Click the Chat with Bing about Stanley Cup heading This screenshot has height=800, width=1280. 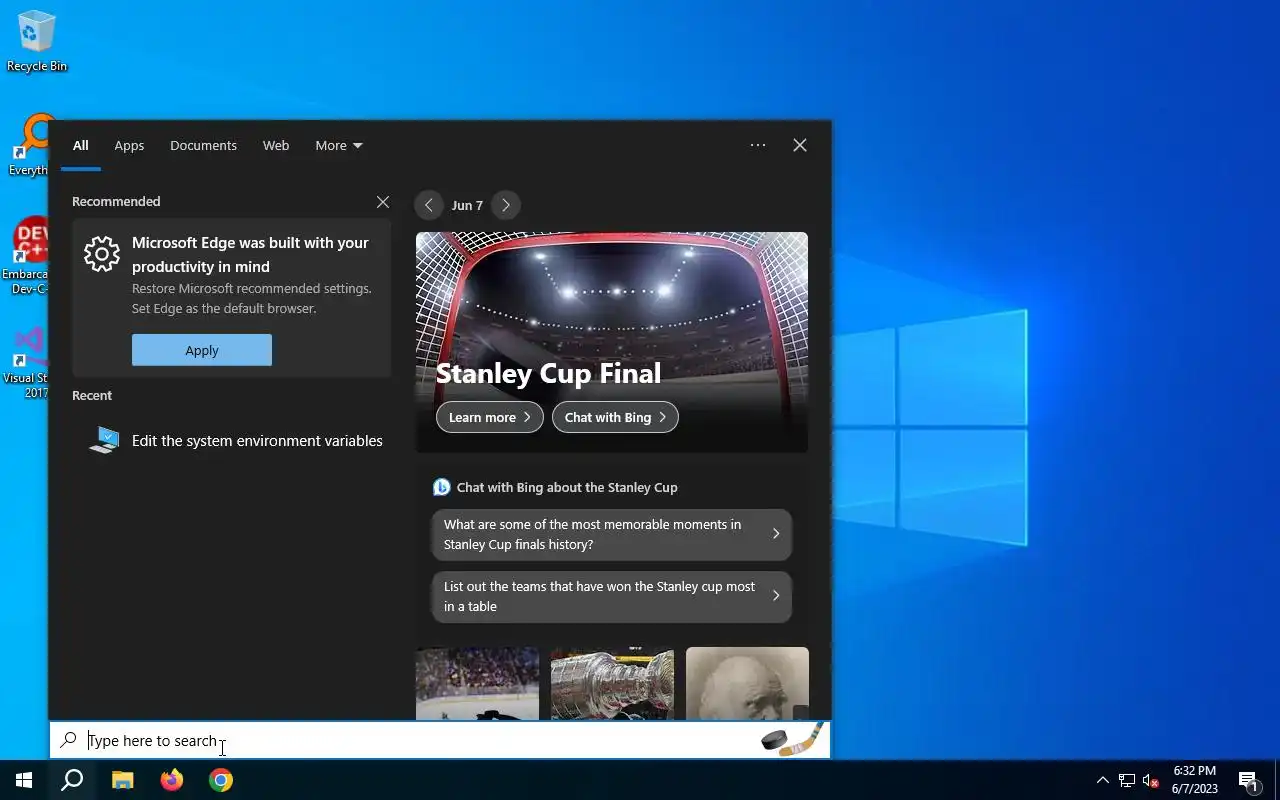(567, 487)
